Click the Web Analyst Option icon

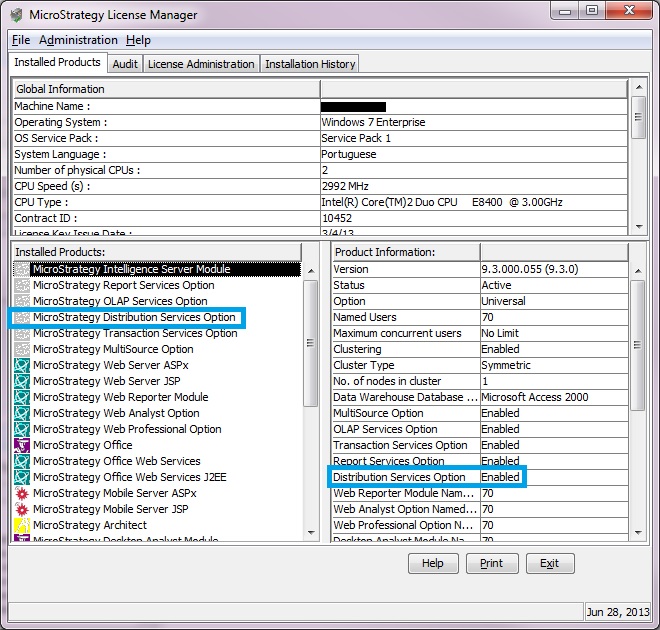pos(22,413)
